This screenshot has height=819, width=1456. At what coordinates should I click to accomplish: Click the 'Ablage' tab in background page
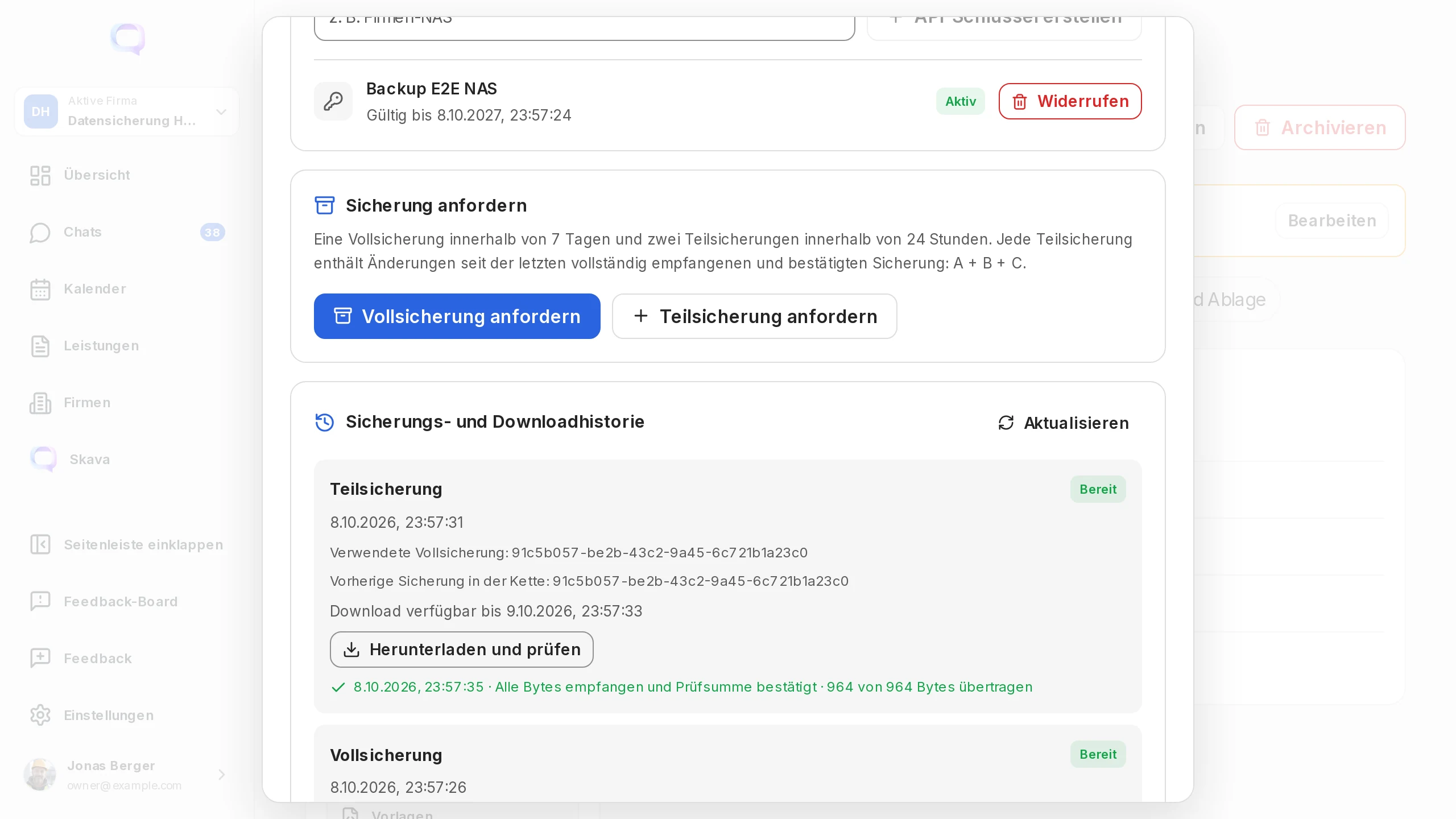tap(1236, 299)
